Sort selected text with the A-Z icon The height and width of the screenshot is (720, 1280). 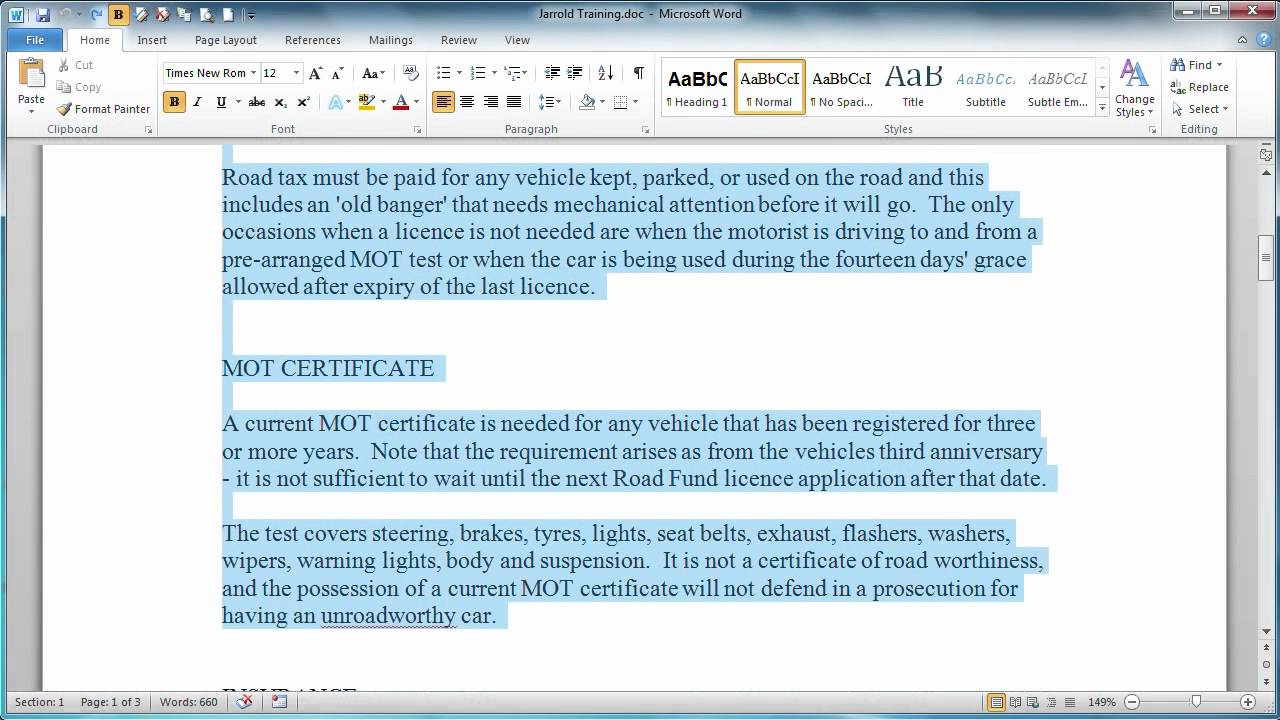pyautogui.click(x=605, y=73)
